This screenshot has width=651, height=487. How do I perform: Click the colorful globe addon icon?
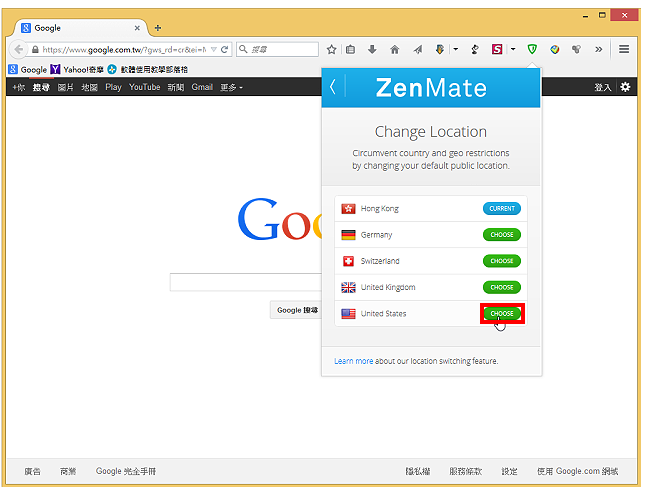[555, 49]
